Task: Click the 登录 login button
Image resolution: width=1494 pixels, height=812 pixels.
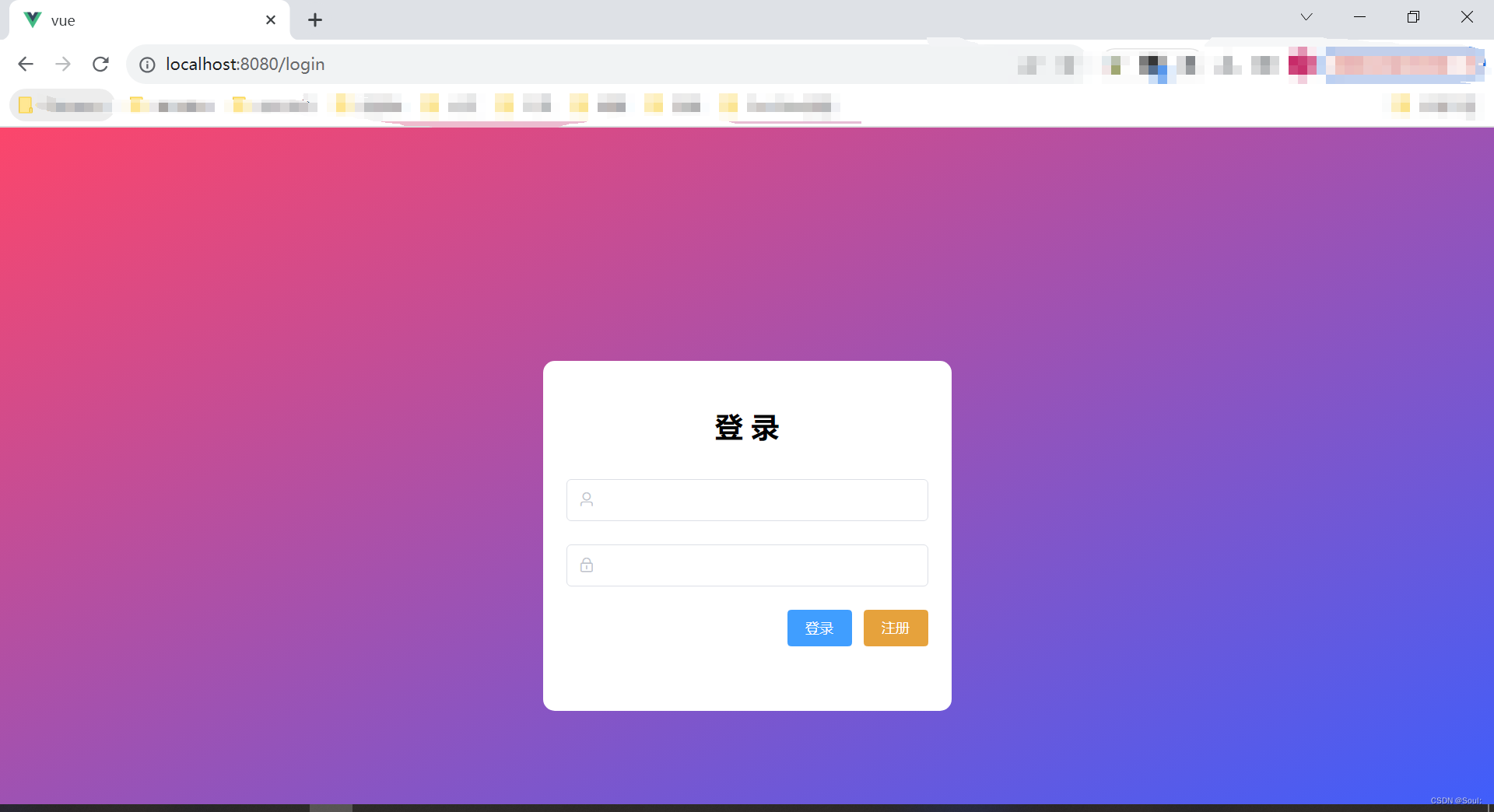Action: coord(819,628)
